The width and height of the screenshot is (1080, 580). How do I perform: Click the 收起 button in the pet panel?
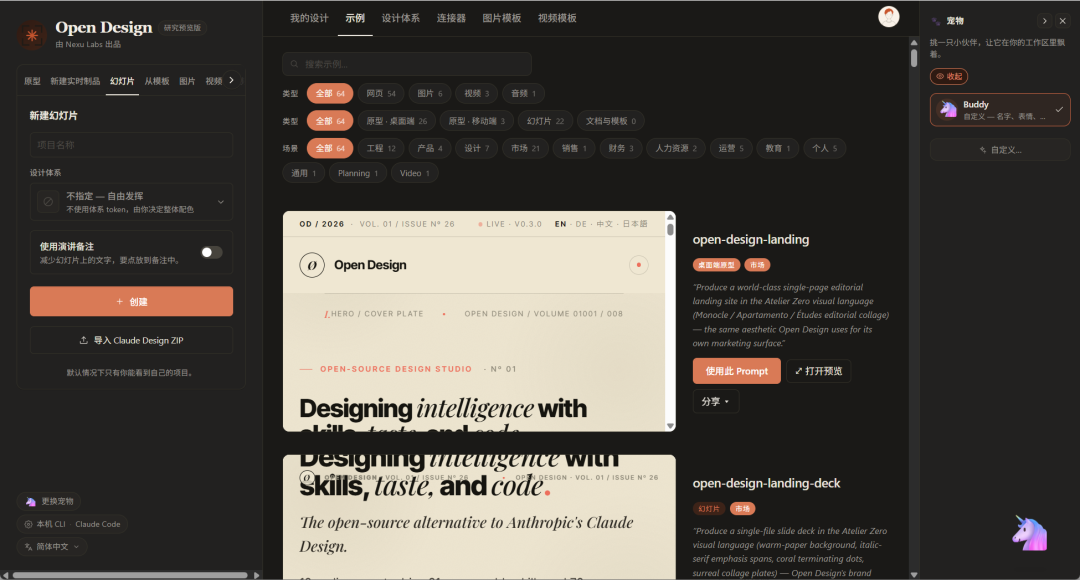tap(948, 76)
